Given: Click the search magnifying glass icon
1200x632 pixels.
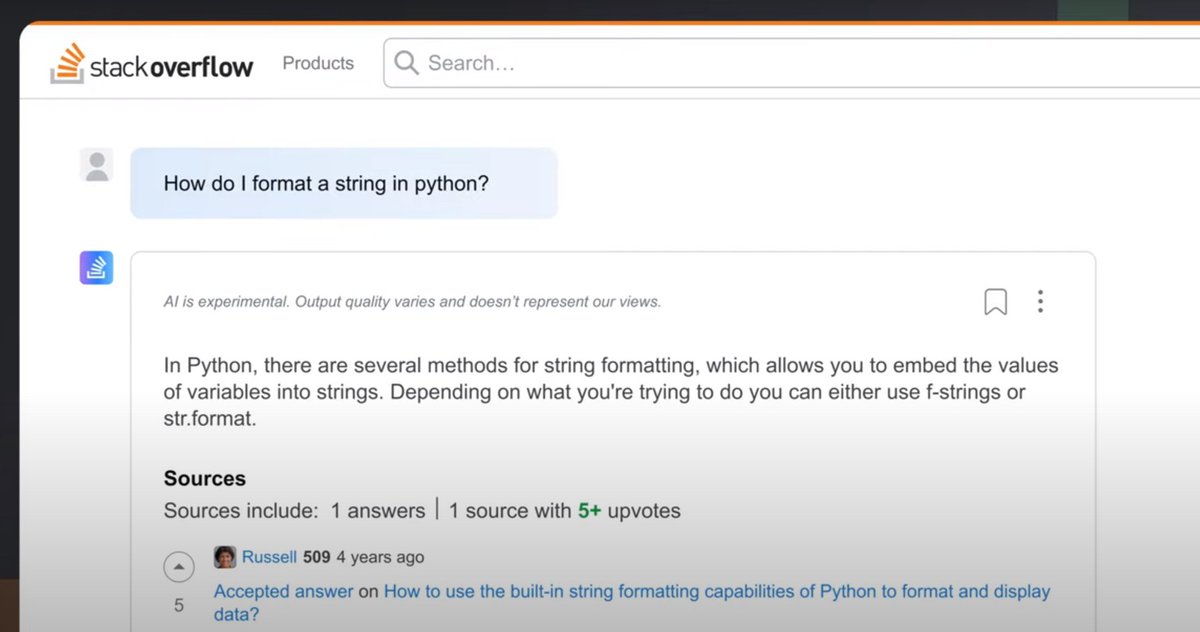Looking at the screenshot, I should tap(406, 63).
